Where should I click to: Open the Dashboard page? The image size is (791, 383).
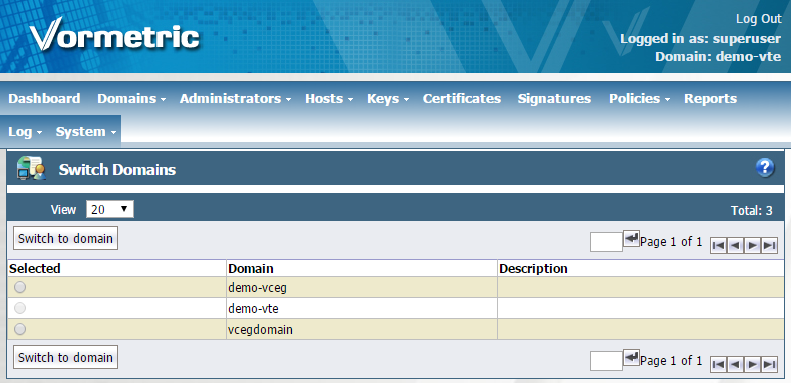[44, 98]
